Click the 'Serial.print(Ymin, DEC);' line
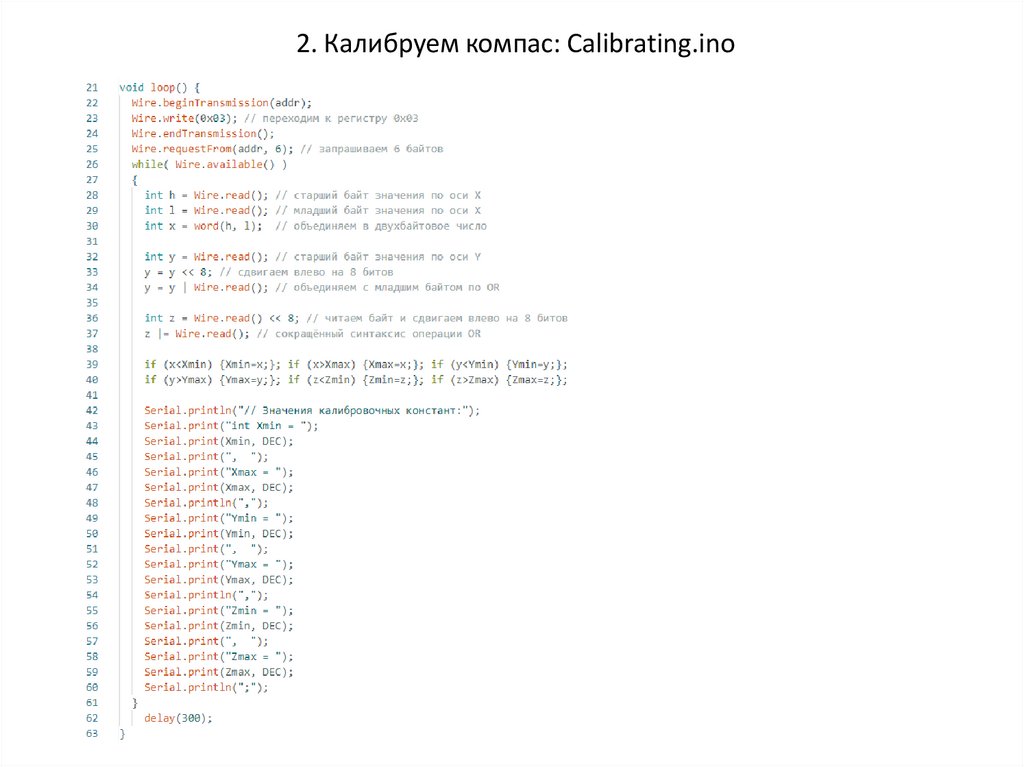This screenshot has height=767, width=1024. pos(219,534)
